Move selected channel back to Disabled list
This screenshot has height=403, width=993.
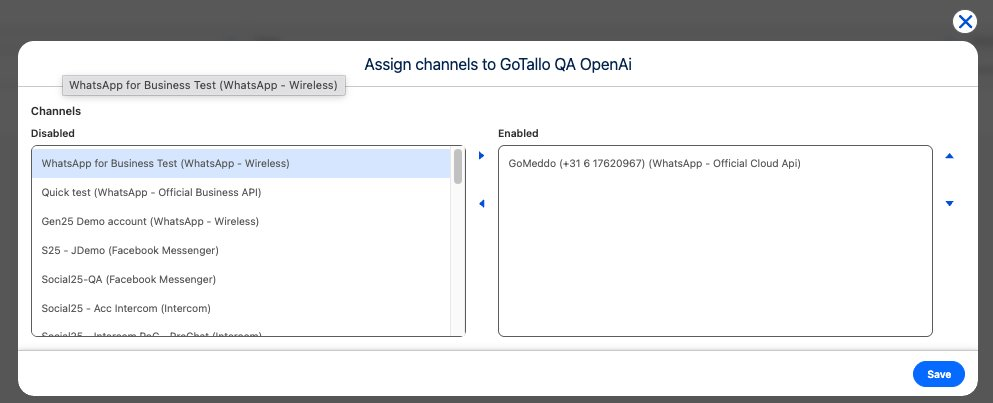point(481,204)
